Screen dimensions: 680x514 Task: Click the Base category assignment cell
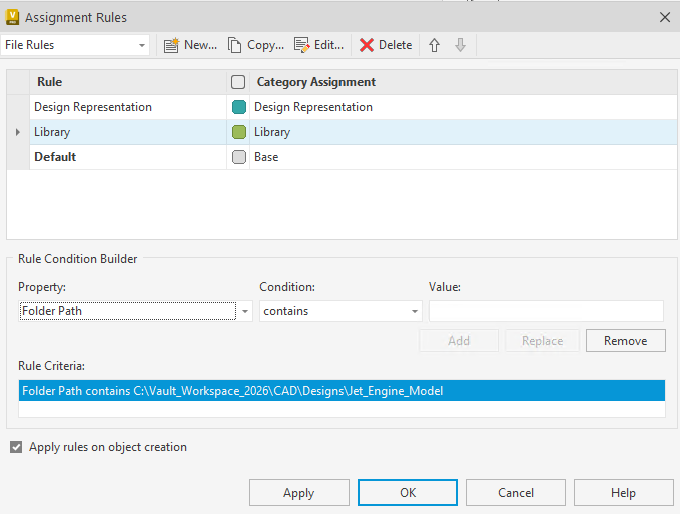463,157
